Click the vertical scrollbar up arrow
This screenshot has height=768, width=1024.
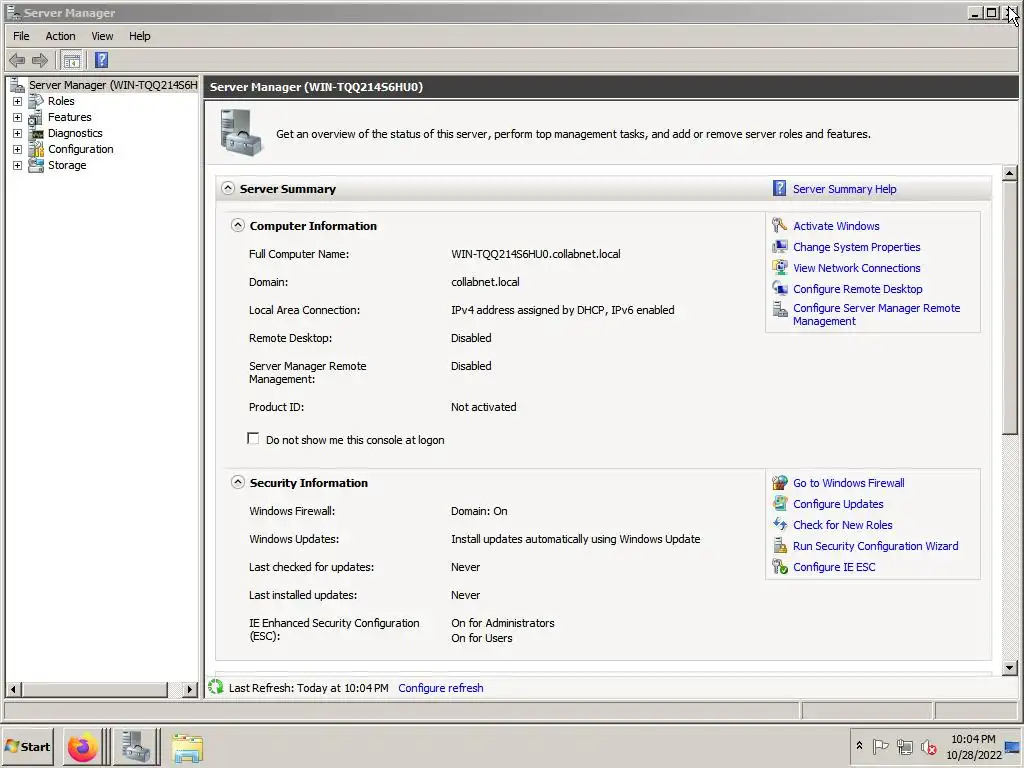point(1010,173)
